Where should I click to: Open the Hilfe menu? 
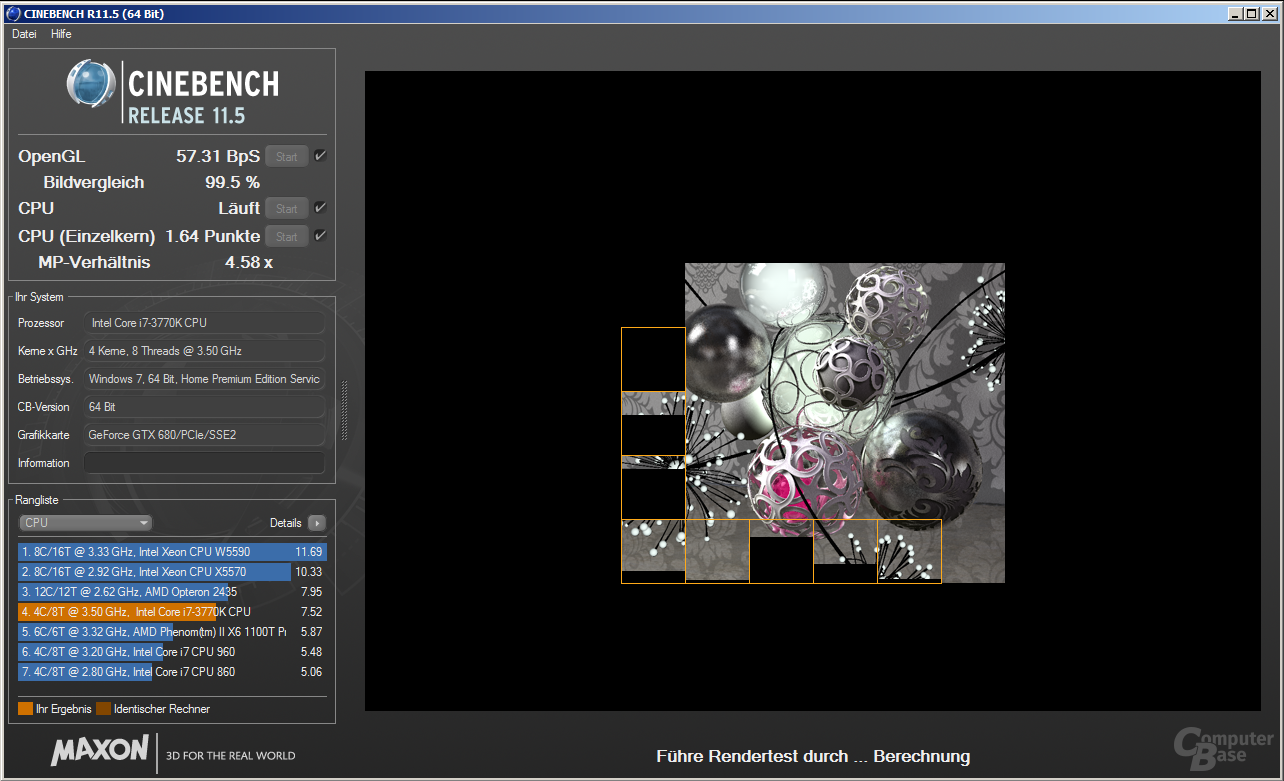(x=61, y=34)
